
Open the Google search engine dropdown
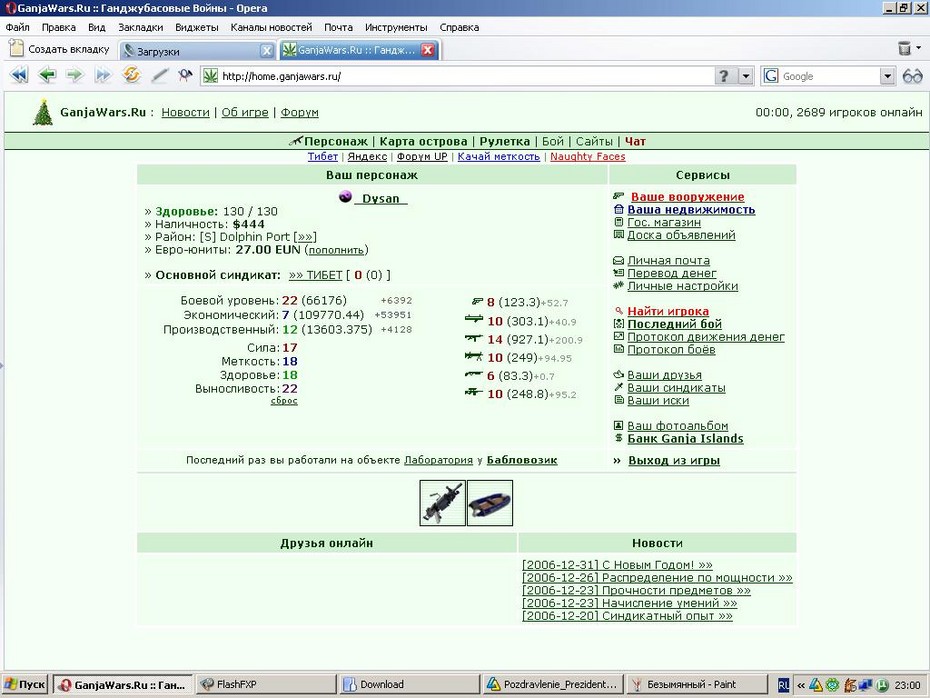[887, 76]
